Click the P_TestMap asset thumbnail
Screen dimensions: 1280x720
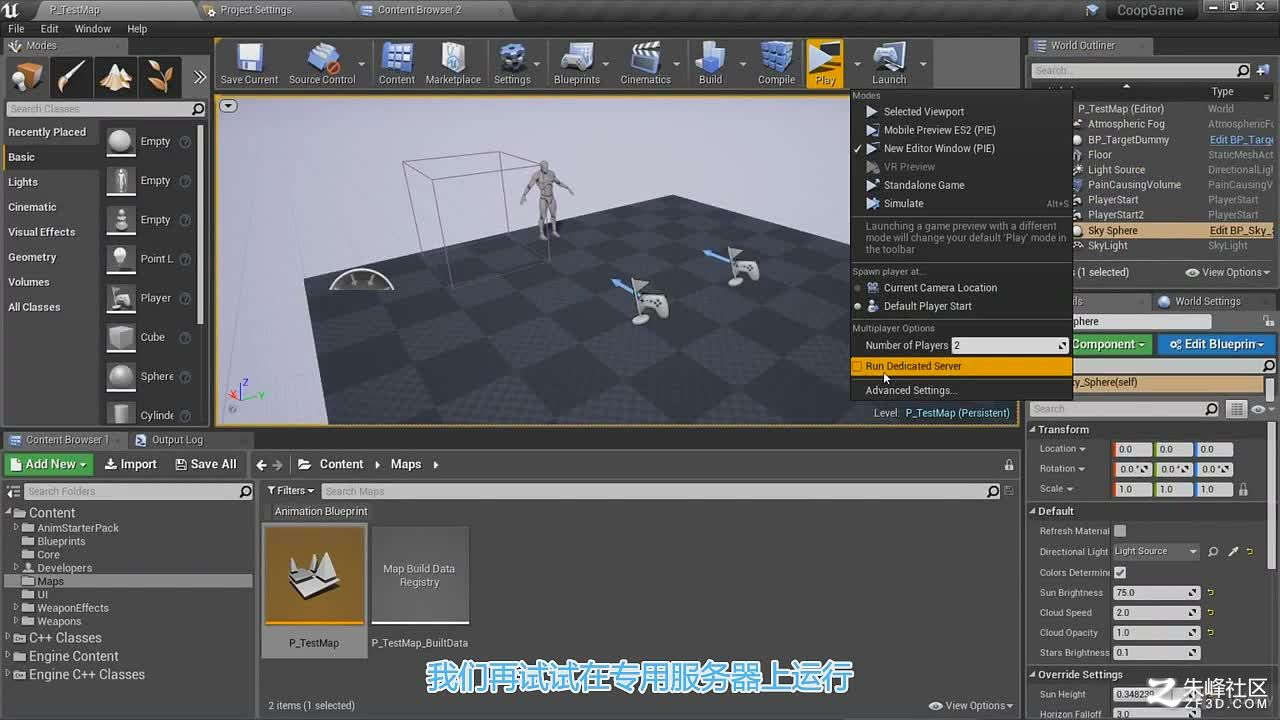314,575
